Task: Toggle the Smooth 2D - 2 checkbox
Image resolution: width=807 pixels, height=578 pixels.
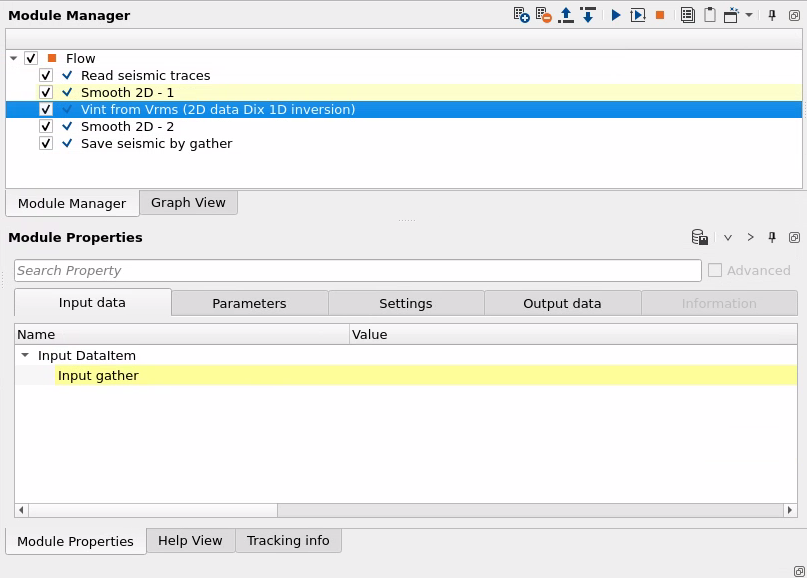Action: [x=46, y=127]
